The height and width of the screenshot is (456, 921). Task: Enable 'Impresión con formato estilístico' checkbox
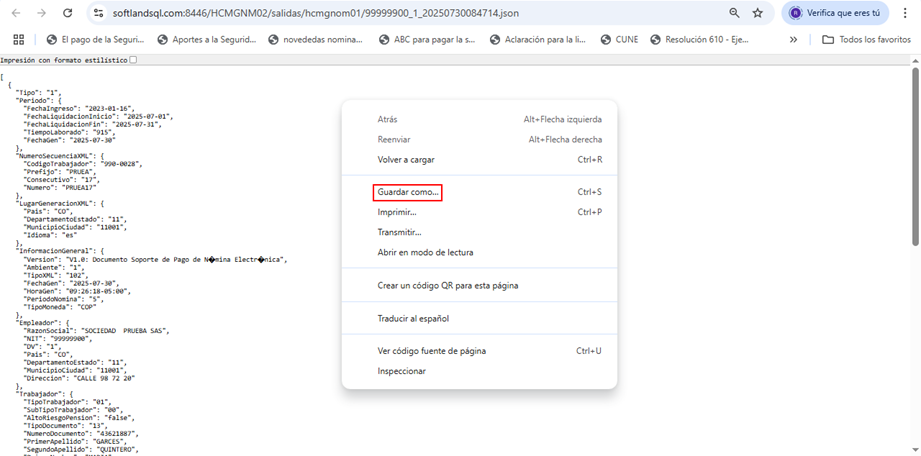click(134, 60)
